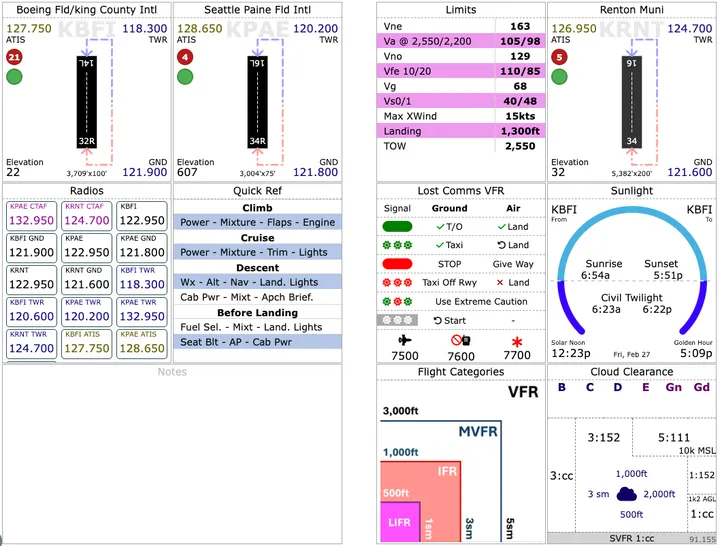Select the KPAE CTAF 132.950 radio button
The height and width of the screenshot is (546, 720).
coord(30,214)
